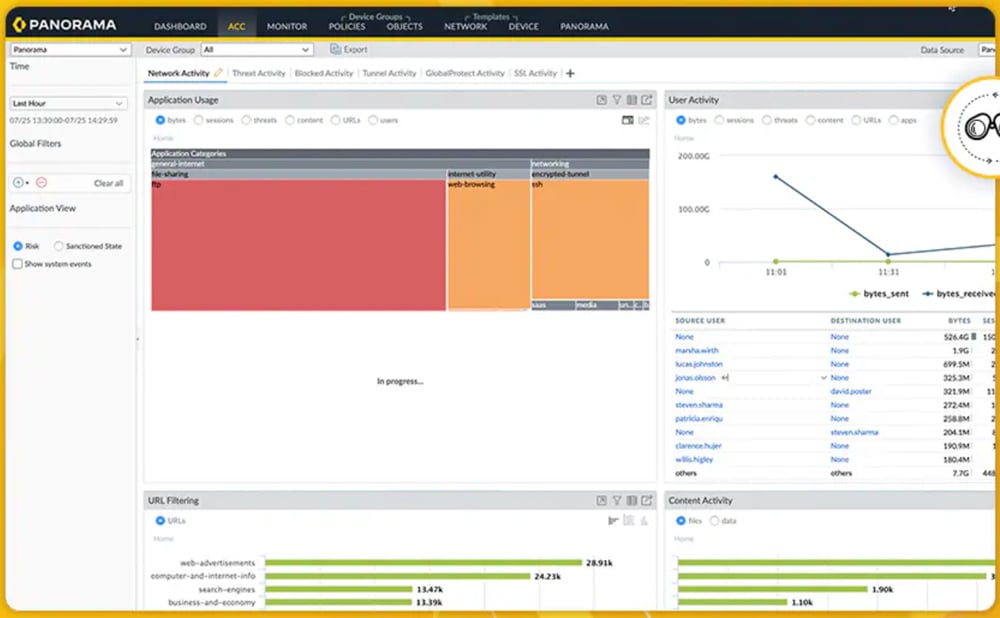Enable the Show system events checkbox
Image resolution: width=1000 pixels, height=618 pixels.
17,264
